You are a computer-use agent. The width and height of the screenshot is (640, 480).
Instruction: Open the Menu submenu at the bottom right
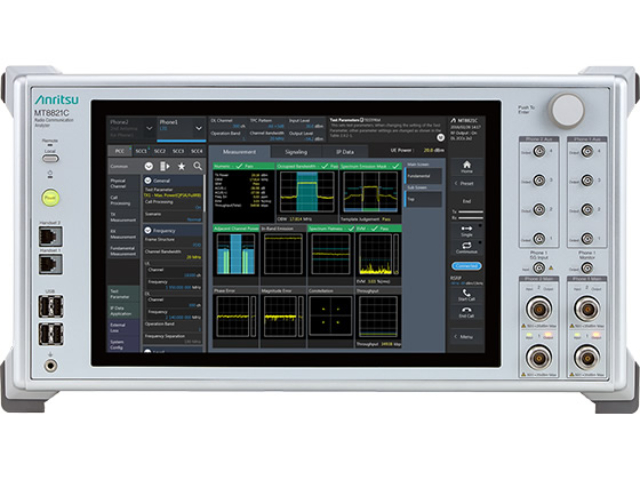(x=465, y=337)
